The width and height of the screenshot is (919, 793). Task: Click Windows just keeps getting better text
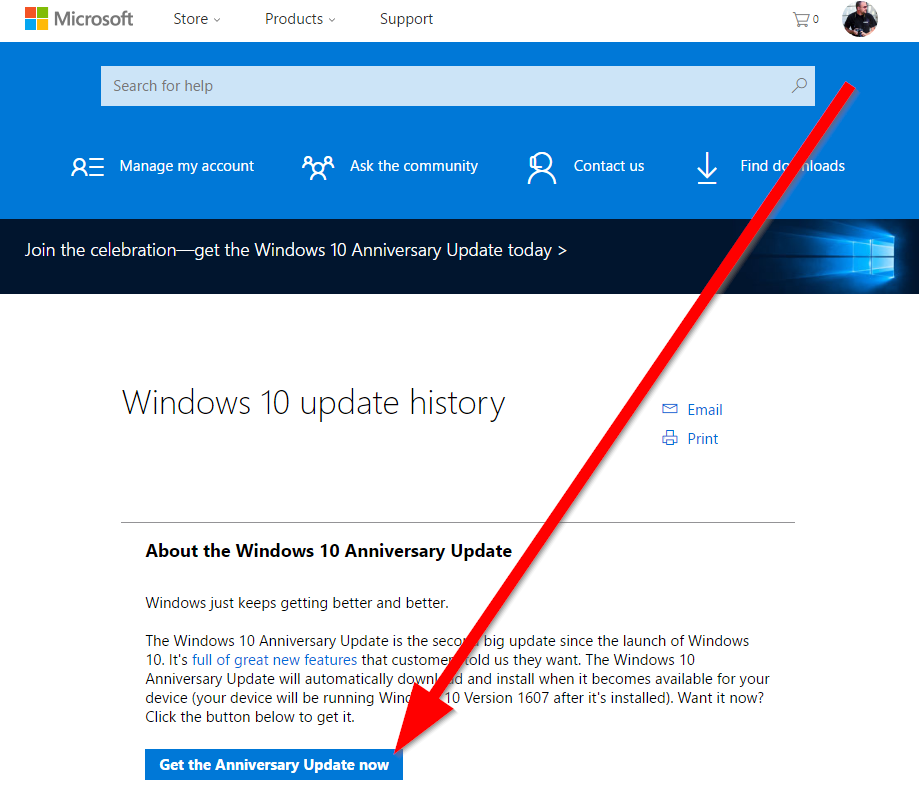(297, 603)
